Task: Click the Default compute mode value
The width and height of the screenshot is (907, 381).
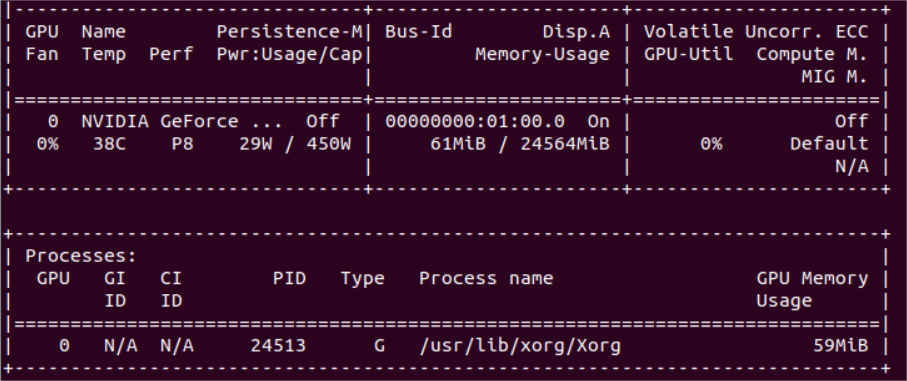Action: [x=829, y=143]
